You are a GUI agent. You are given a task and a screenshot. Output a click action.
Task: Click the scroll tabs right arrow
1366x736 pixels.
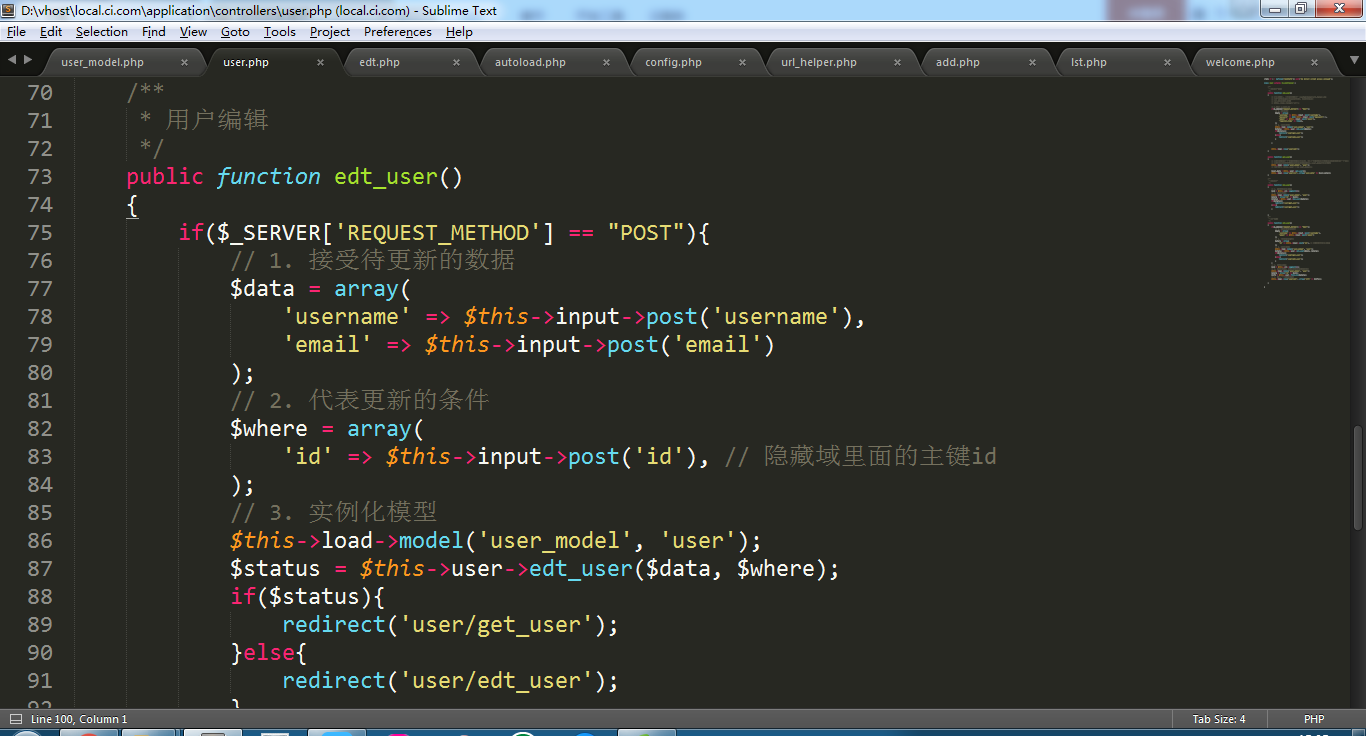click(x=27, y=60)
